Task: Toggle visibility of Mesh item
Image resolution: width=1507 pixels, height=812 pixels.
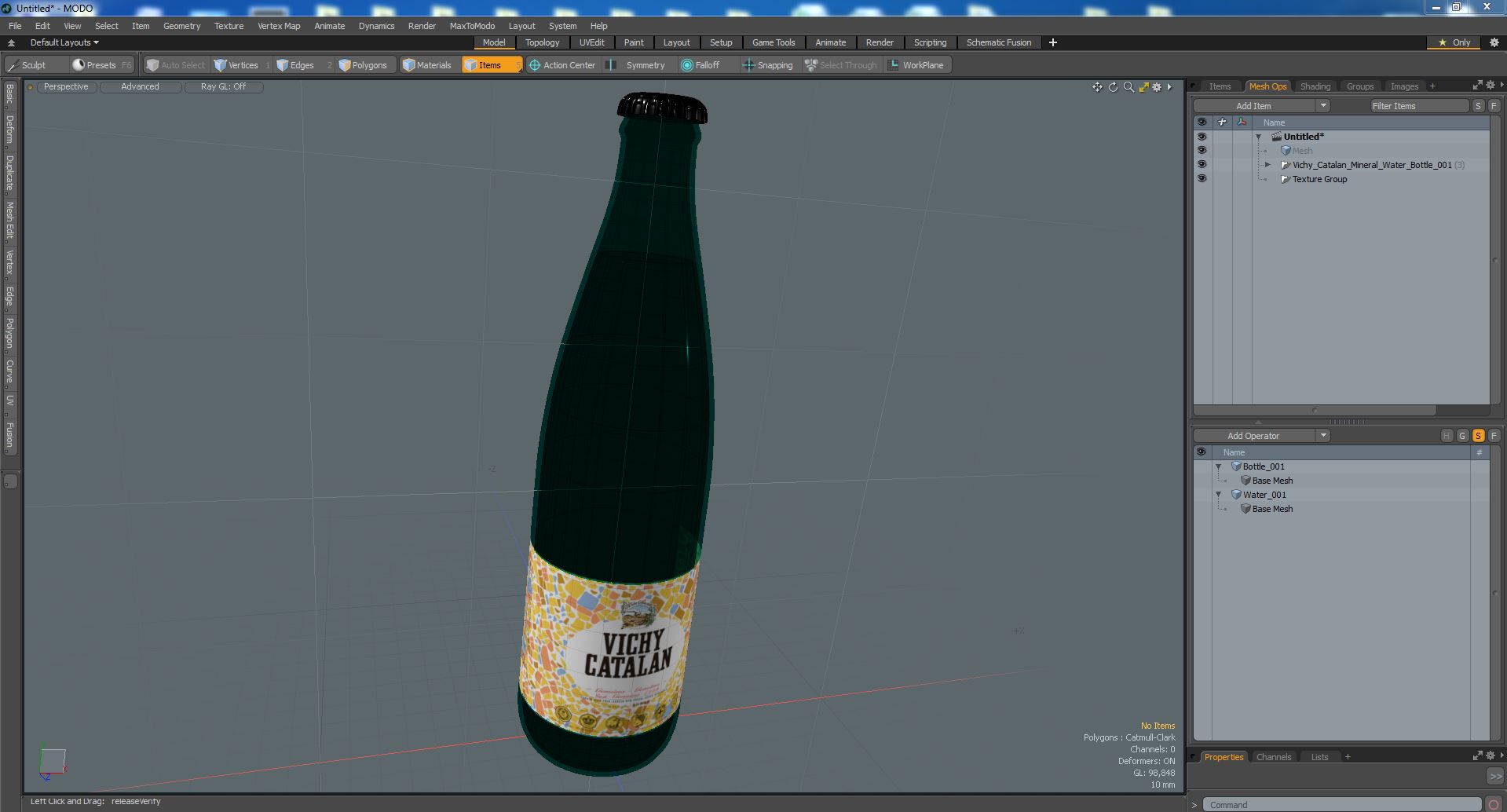Action: pos(1202,151)
